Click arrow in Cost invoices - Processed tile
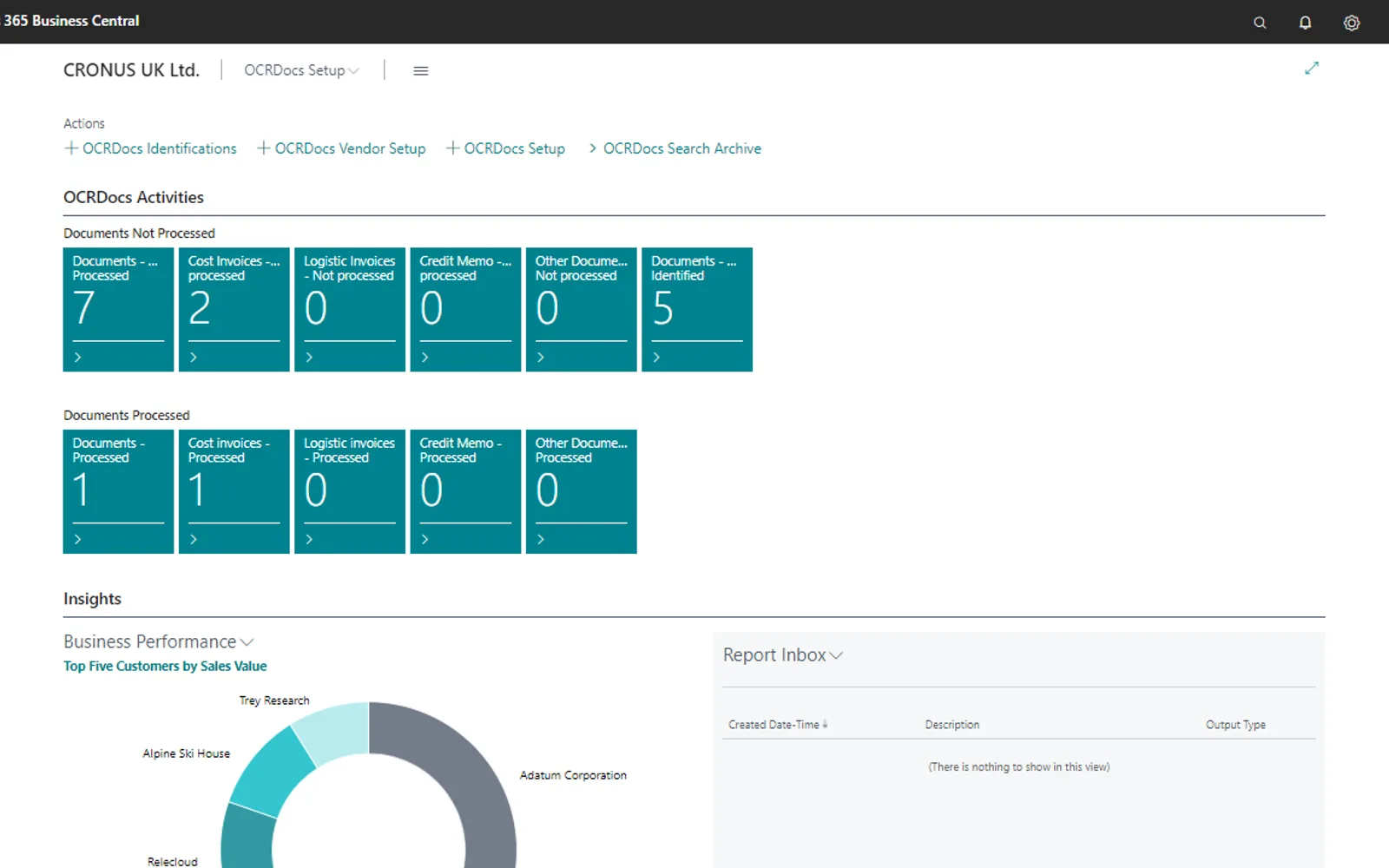This screenshot has height=868, width=1389. pyautogui.click(x=194, y=539)
